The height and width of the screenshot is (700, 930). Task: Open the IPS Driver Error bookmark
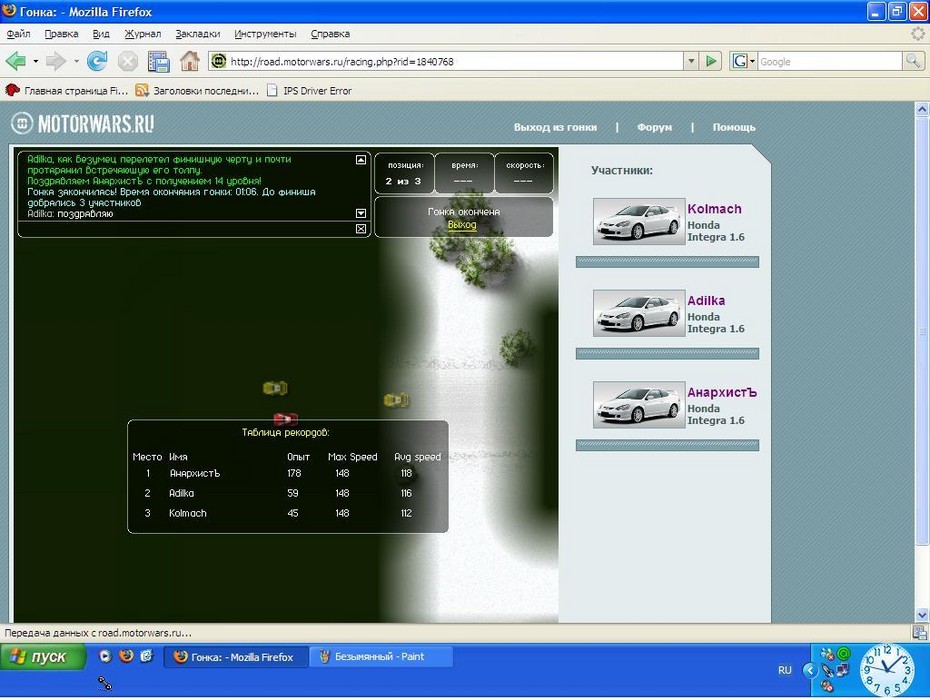[309, 91]
